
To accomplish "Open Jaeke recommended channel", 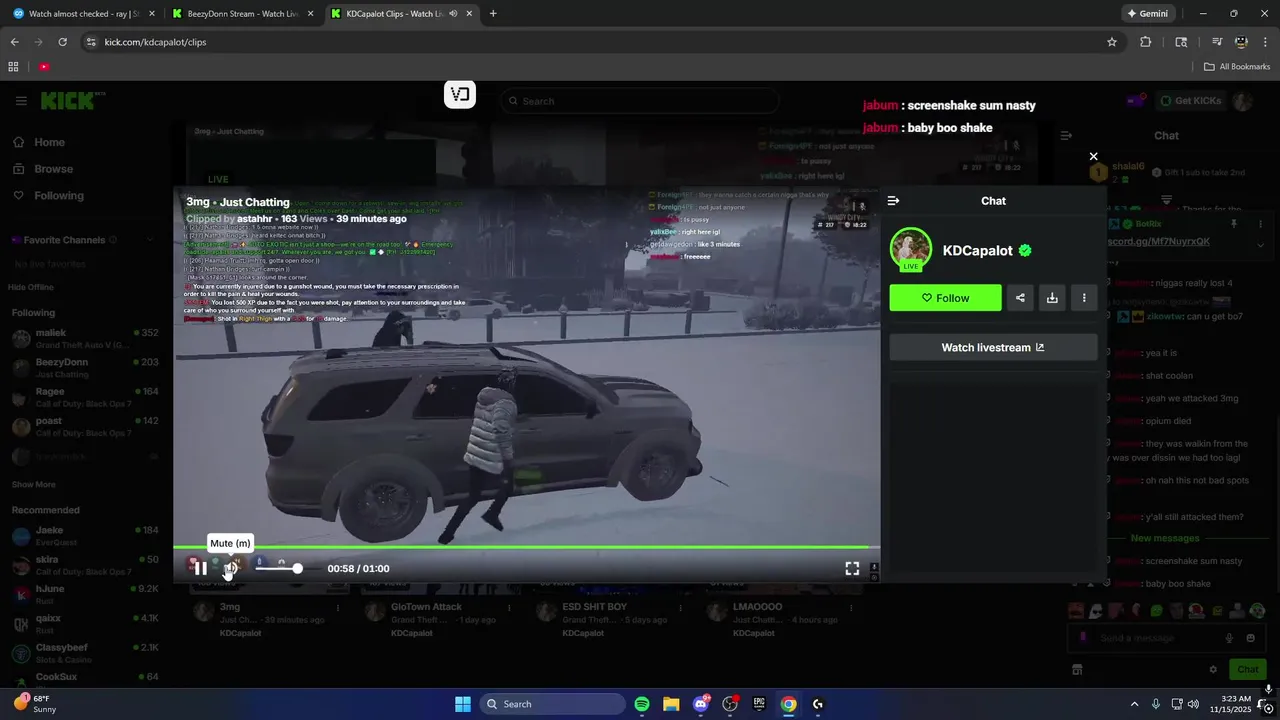I will click(85, 535).
